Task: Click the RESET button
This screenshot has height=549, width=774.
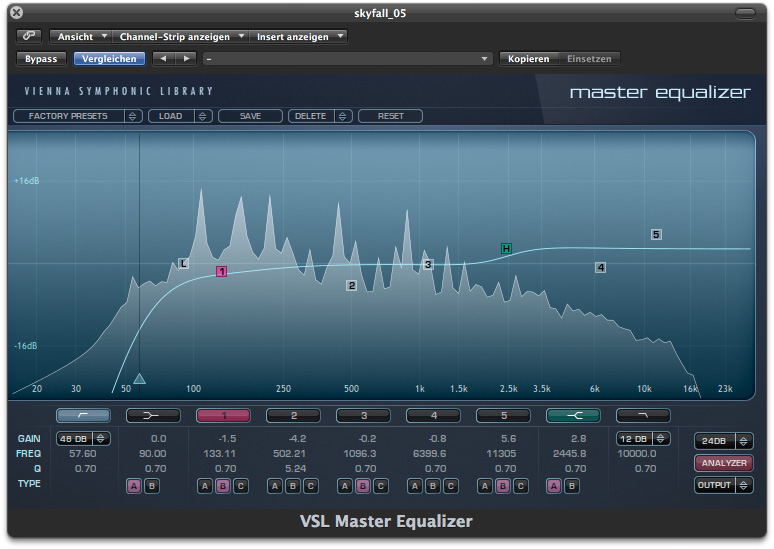Action: click(390, 116)
